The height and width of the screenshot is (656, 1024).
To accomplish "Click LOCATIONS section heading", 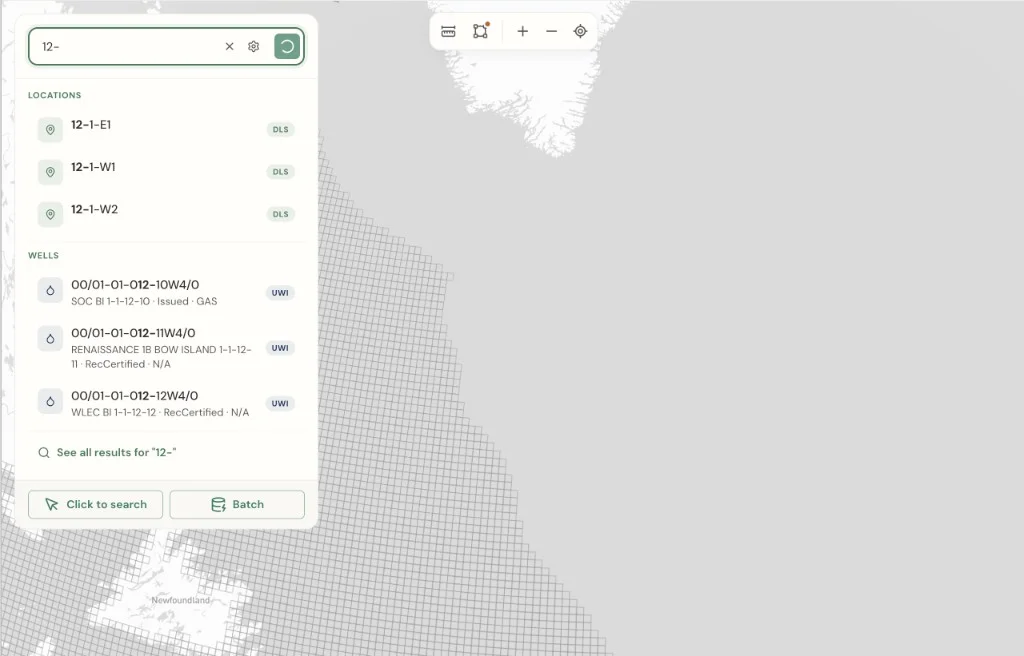I will (55, 95).
